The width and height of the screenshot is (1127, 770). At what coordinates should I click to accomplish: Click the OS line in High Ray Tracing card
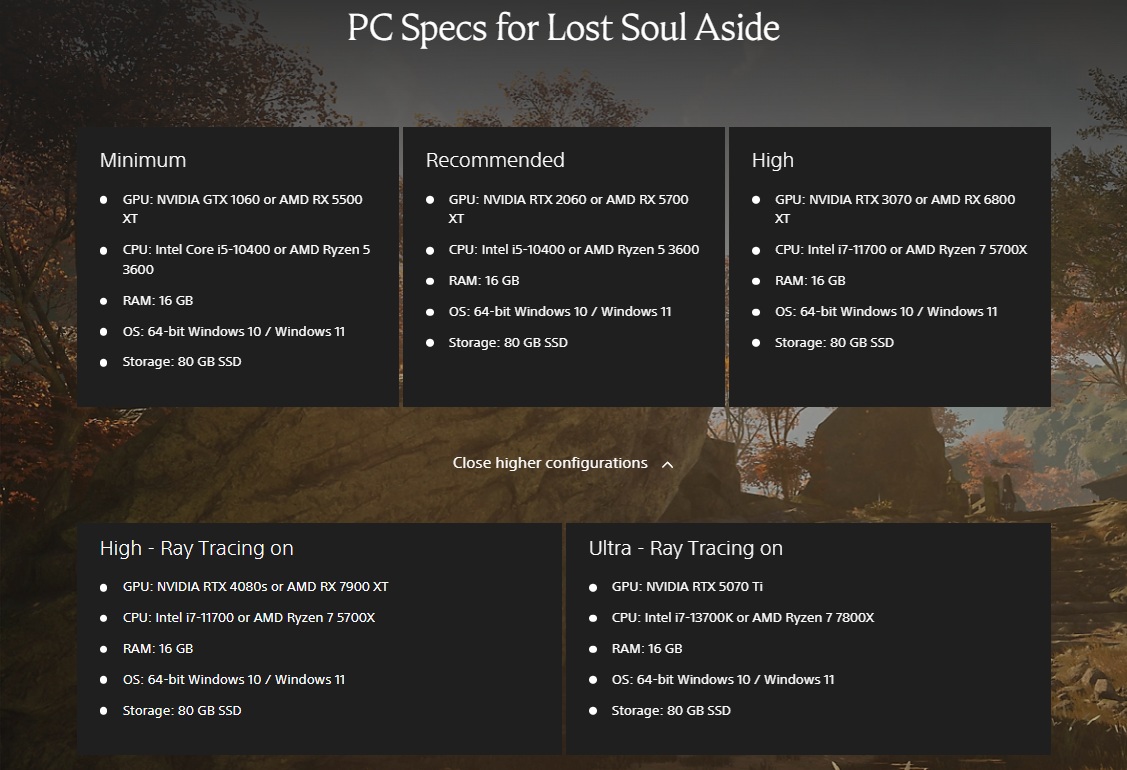(x=234, y=679)
